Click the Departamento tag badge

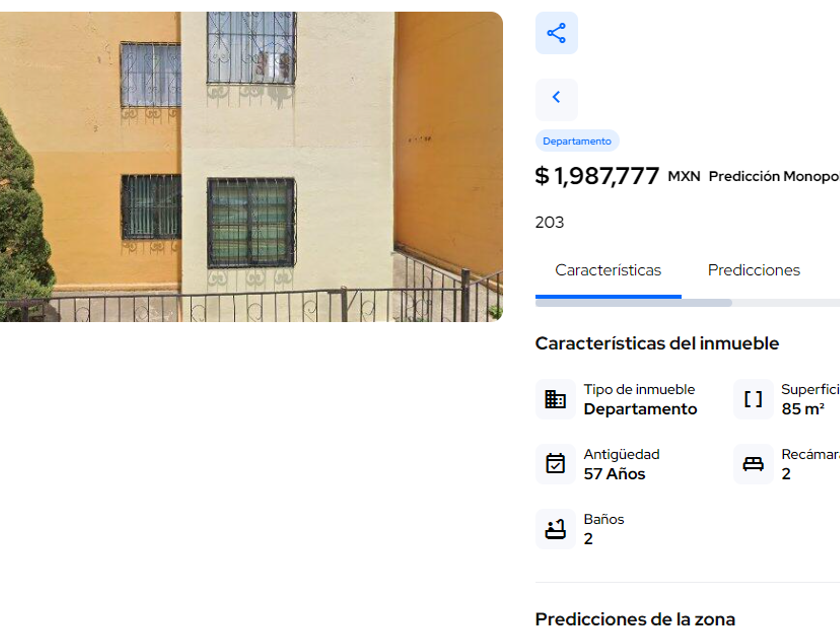(x=577, y=141)
